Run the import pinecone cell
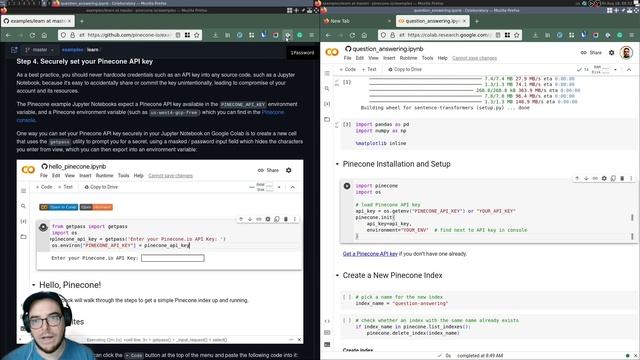The height and width of the screenshot is (360, 640). coord(347,186)
